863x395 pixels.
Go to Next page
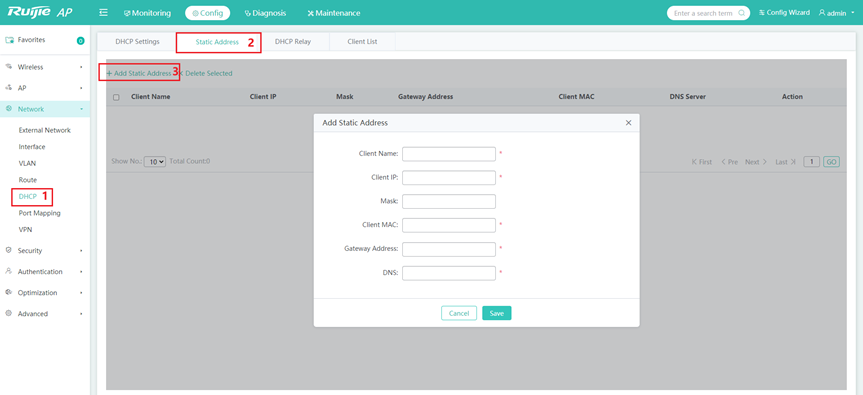tap(756, 162)
